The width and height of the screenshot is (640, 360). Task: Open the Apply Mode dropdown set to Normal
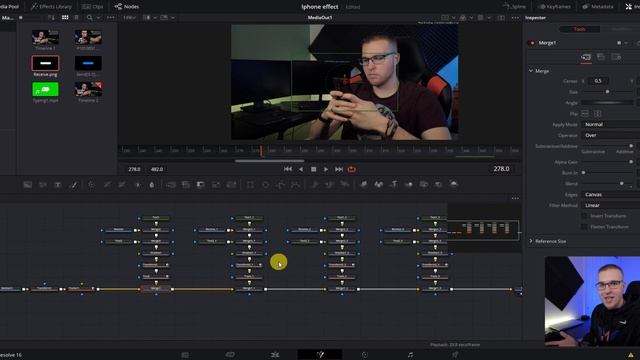[x=611, y=124]
